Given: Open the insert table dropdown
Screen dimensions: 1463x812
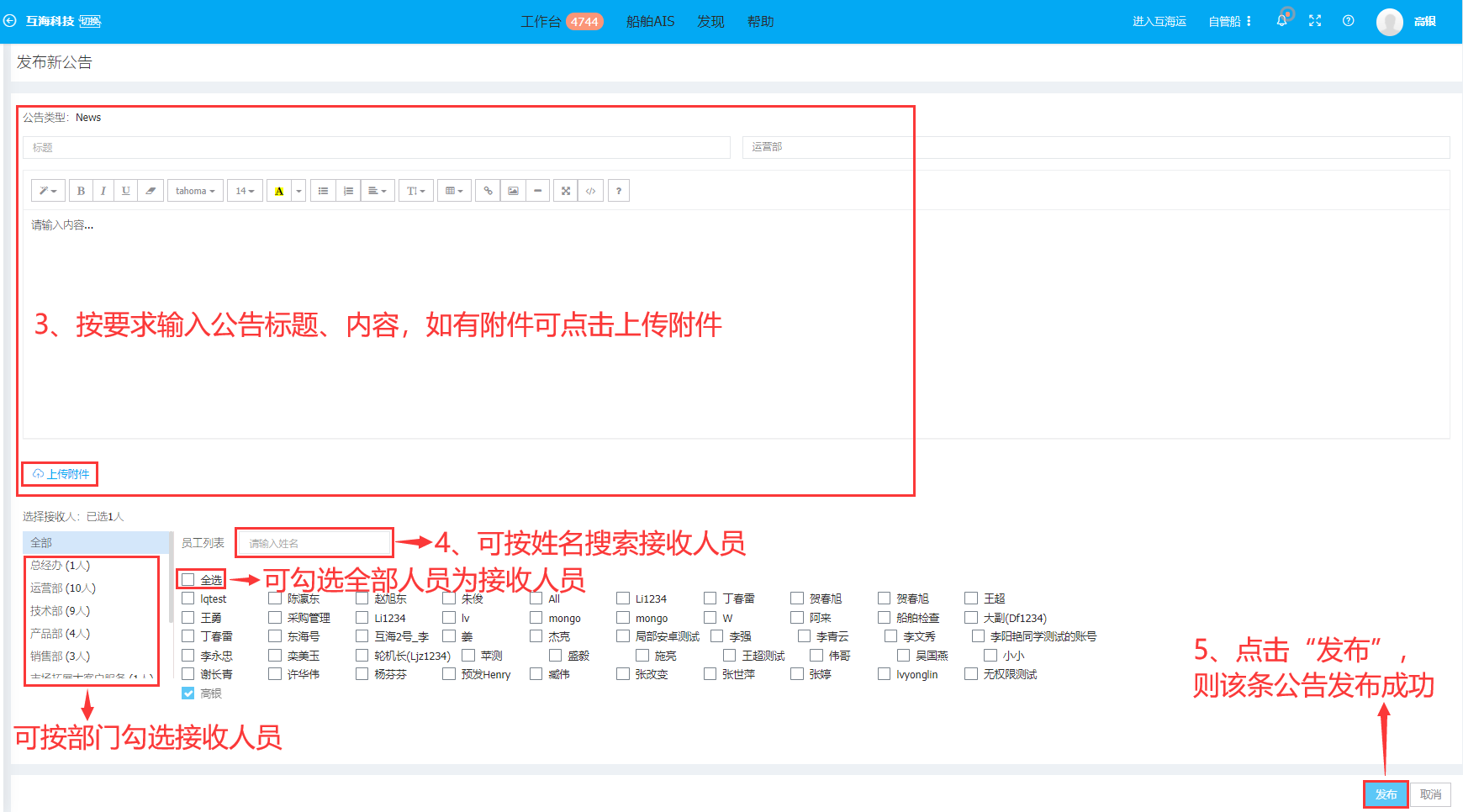Looking at the screenshot, I should [x=454, y=191].
